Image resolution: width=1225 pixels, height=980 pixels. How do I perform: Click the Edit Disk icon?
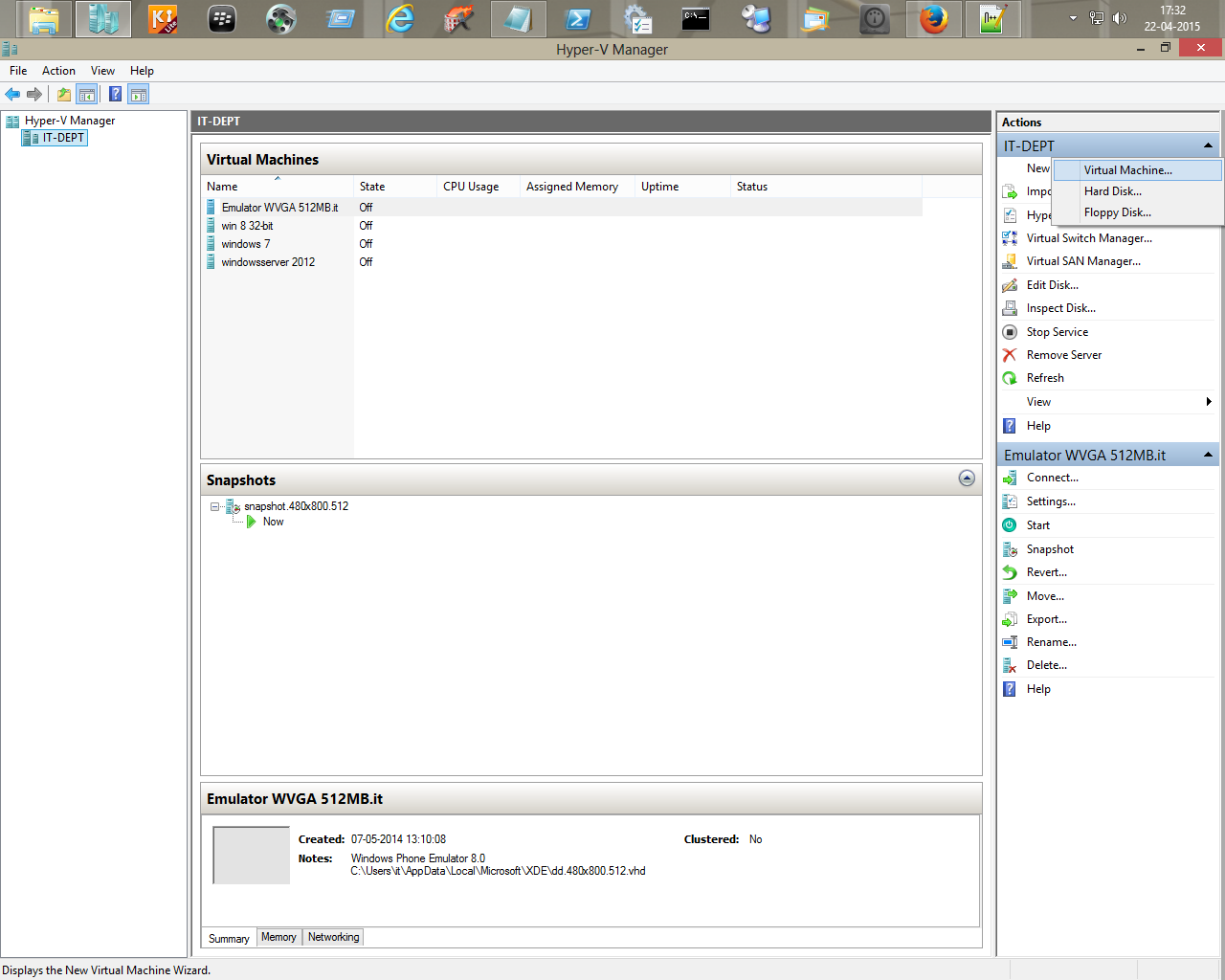[1010, 285]
